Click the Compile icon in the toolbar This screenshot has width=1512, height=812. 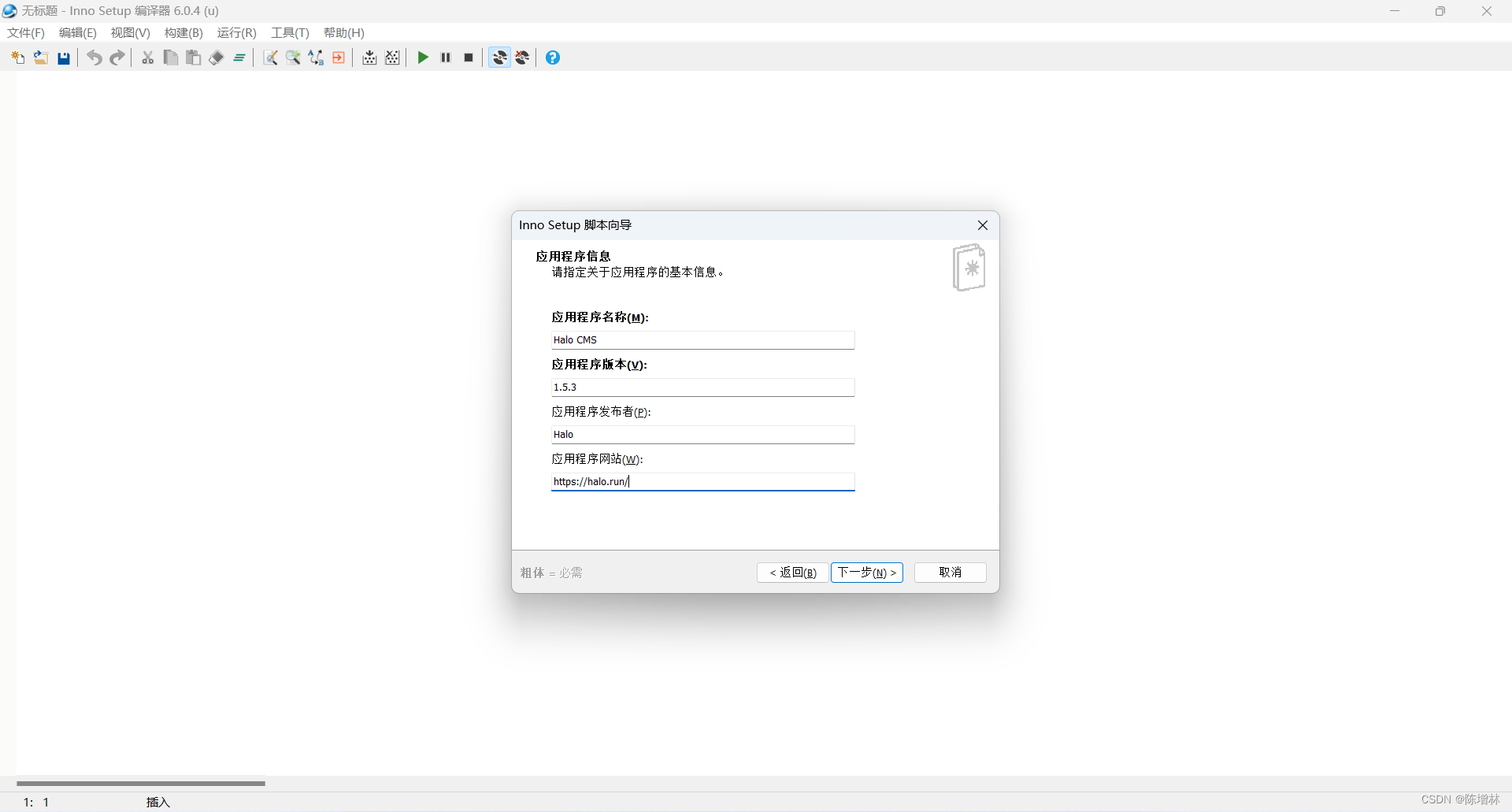click(x=369, y=57)
